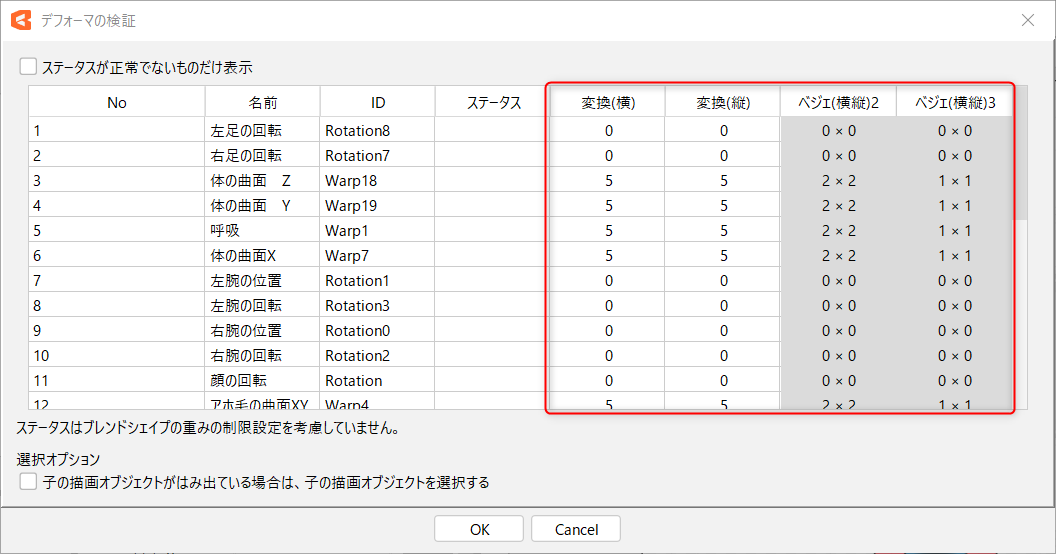Close the デフォーマの検証 dialog
This screenshot has width=1056, height=554.
(1027, 20)
